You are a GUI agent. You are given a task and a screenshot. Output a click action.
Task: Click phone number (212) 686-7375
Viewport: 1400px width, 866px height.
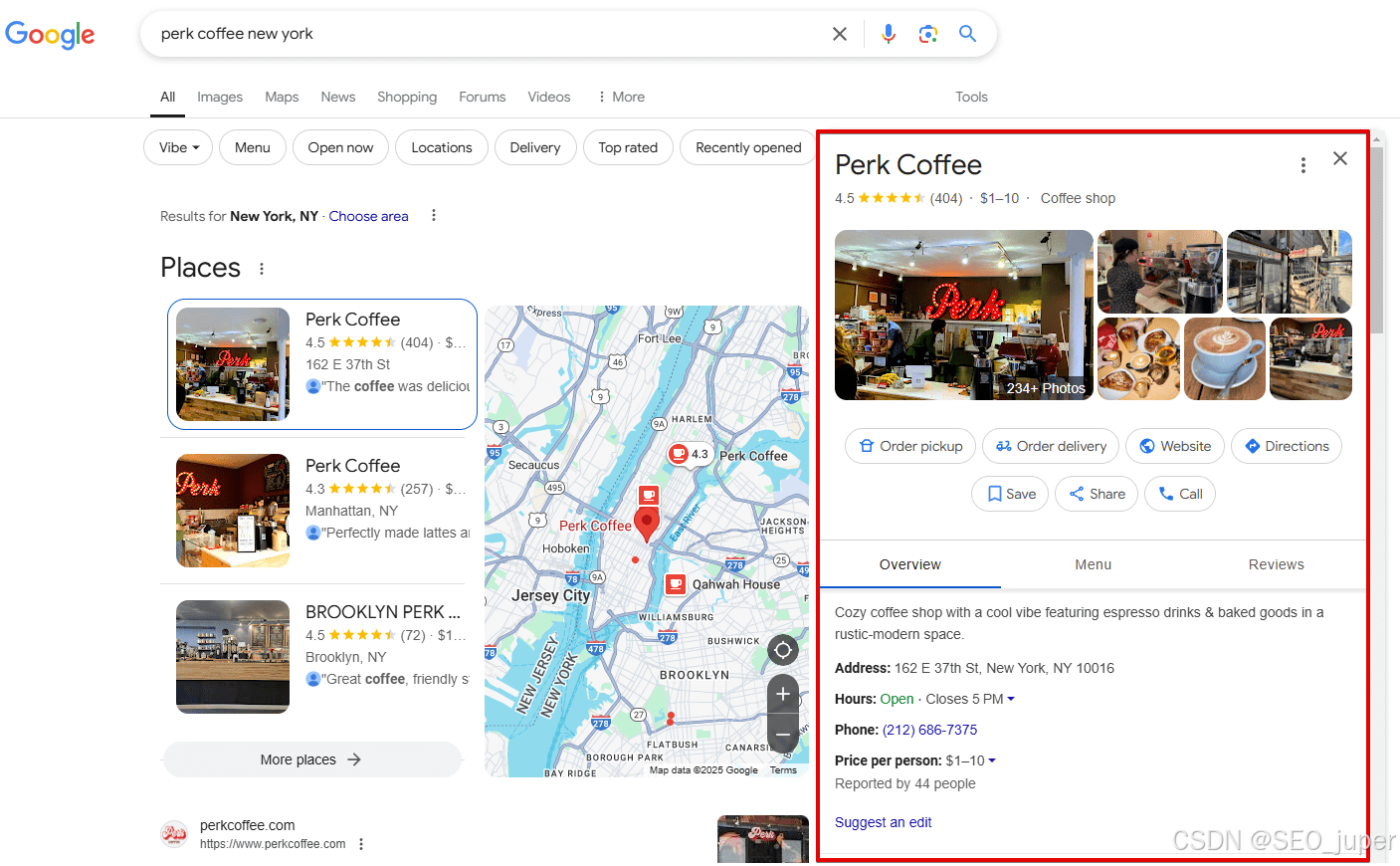[x=929, y=730]
